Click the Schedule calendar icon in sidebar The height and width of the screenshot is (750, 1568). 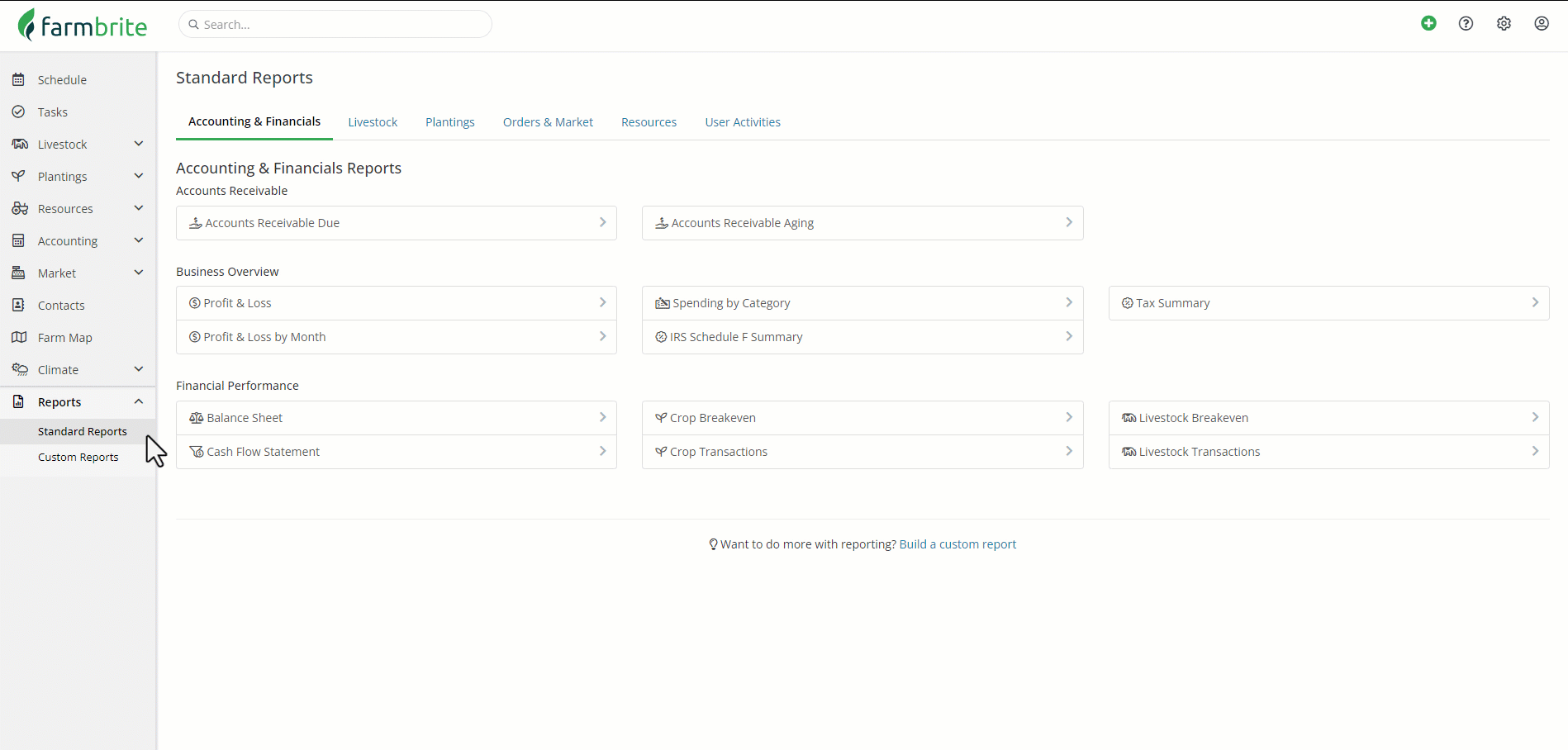click(x=18, y=79)
